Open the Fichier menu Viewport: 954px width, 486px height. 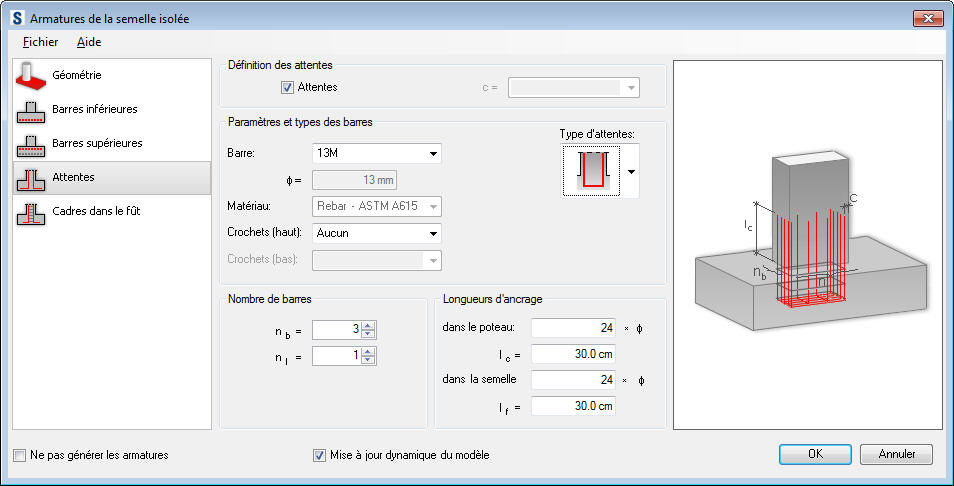[40, 42]
